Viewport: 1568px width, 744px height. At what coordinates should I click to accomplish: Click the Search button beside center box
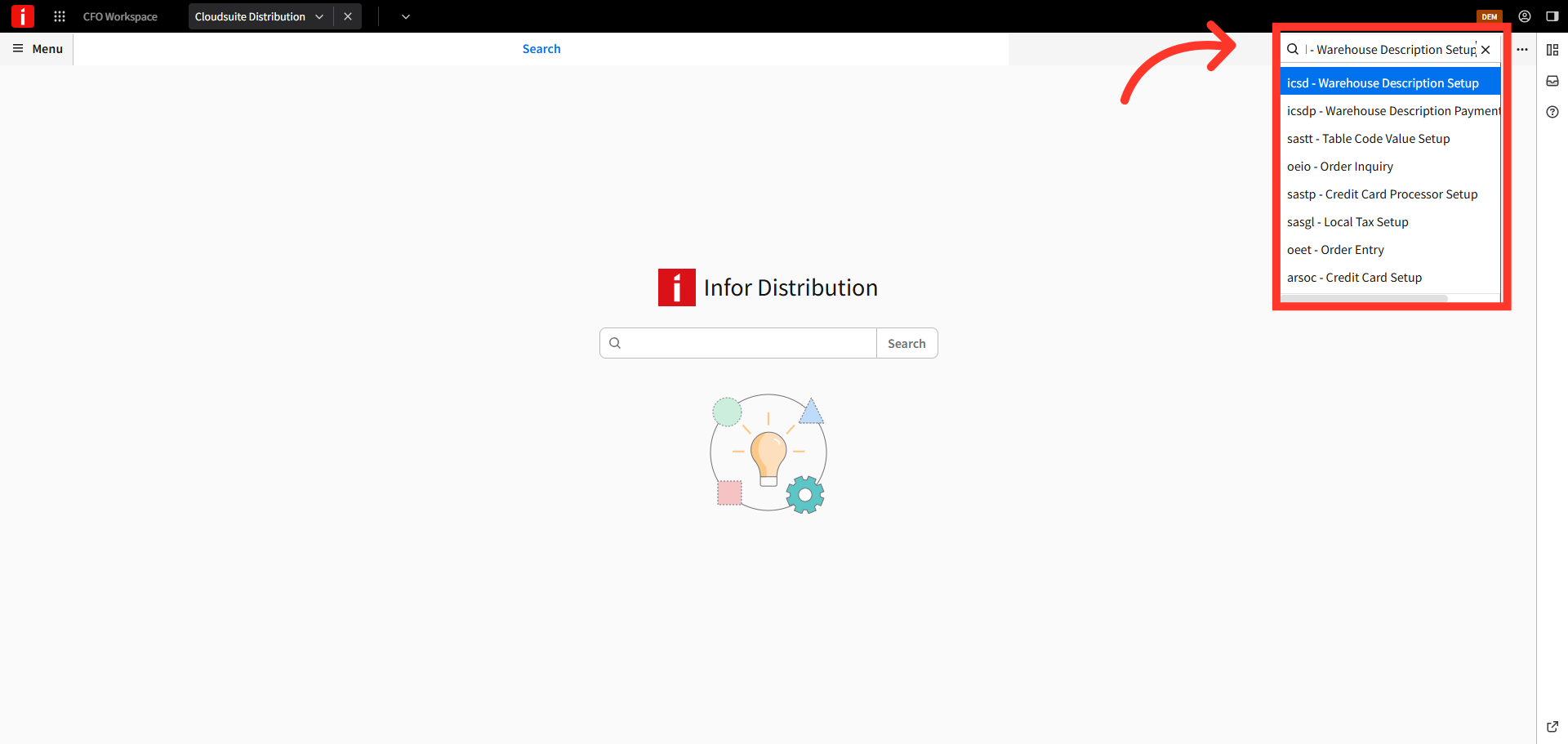[x=906, y=343]
